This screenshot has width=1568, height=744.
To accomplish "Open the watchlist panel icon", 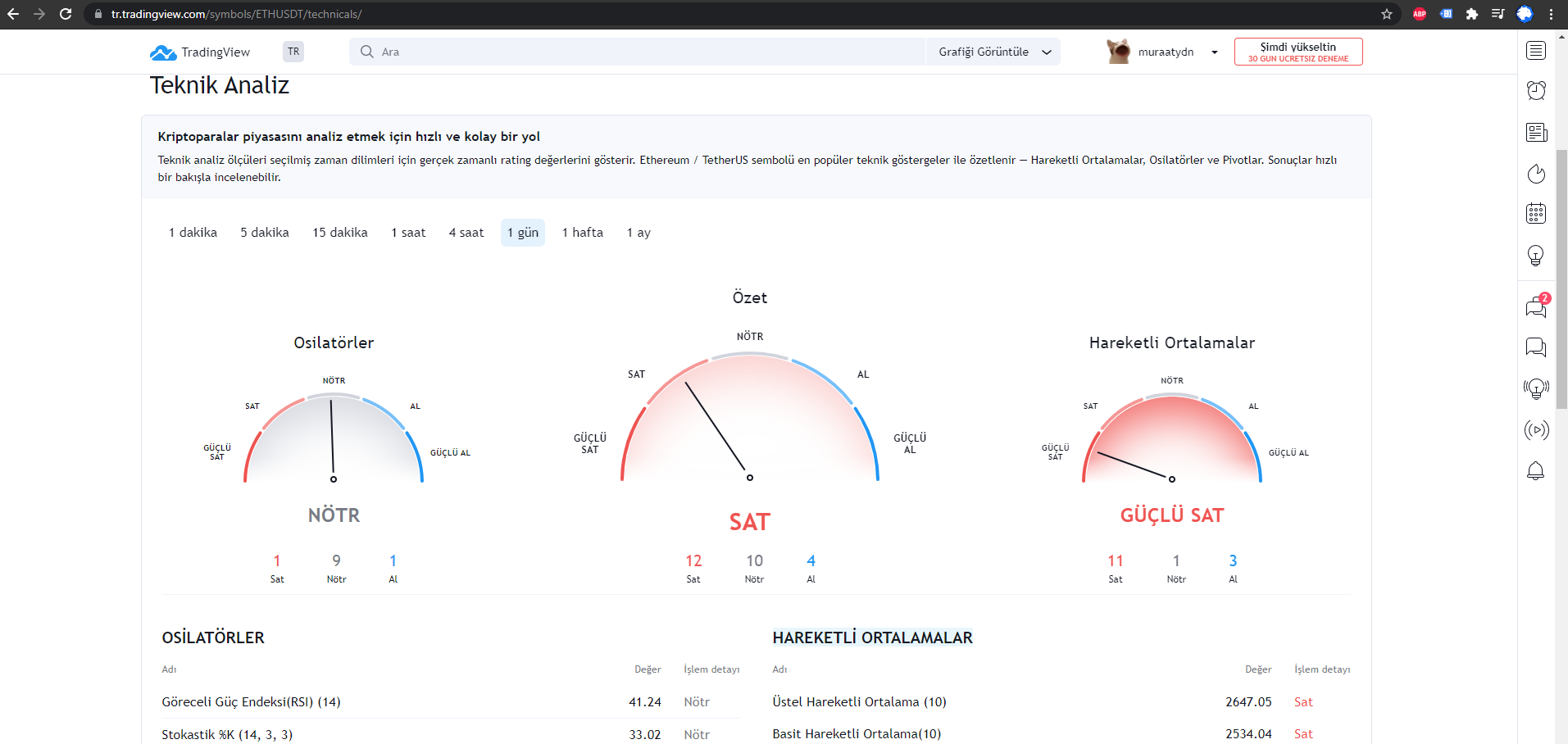I will (1536, 51).
